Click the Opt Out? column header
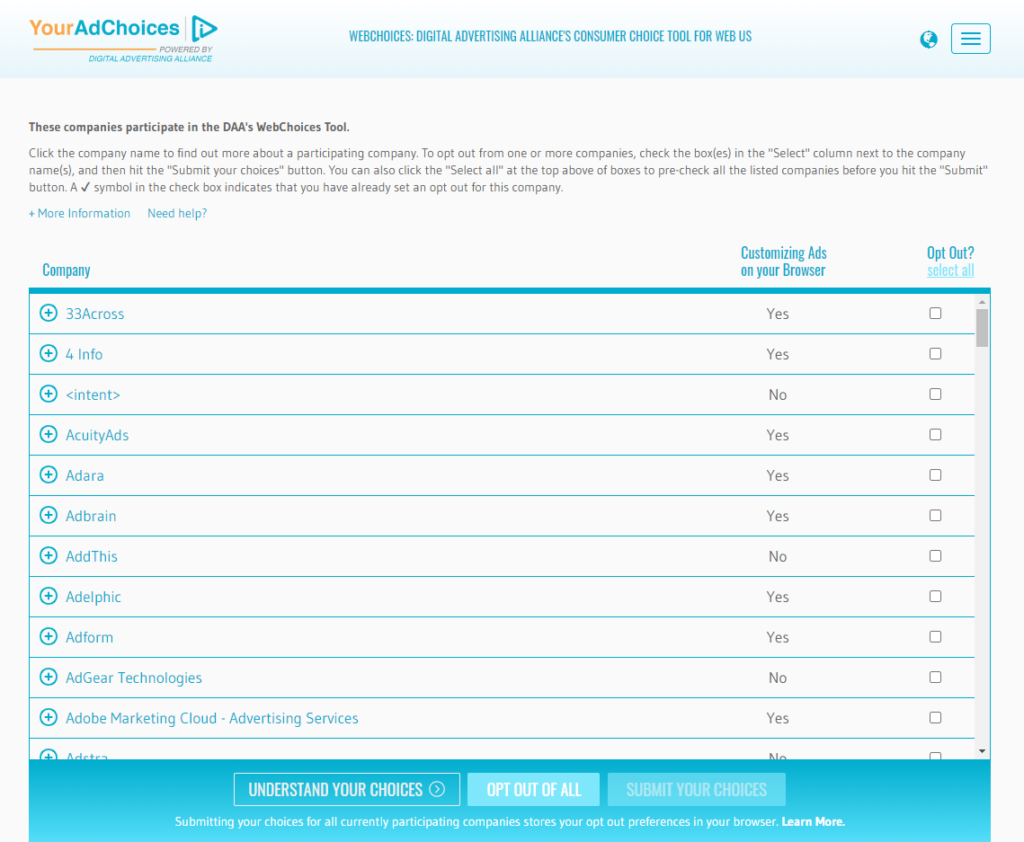The width and height of the screenshot is (1024, 842). point(950,253)
